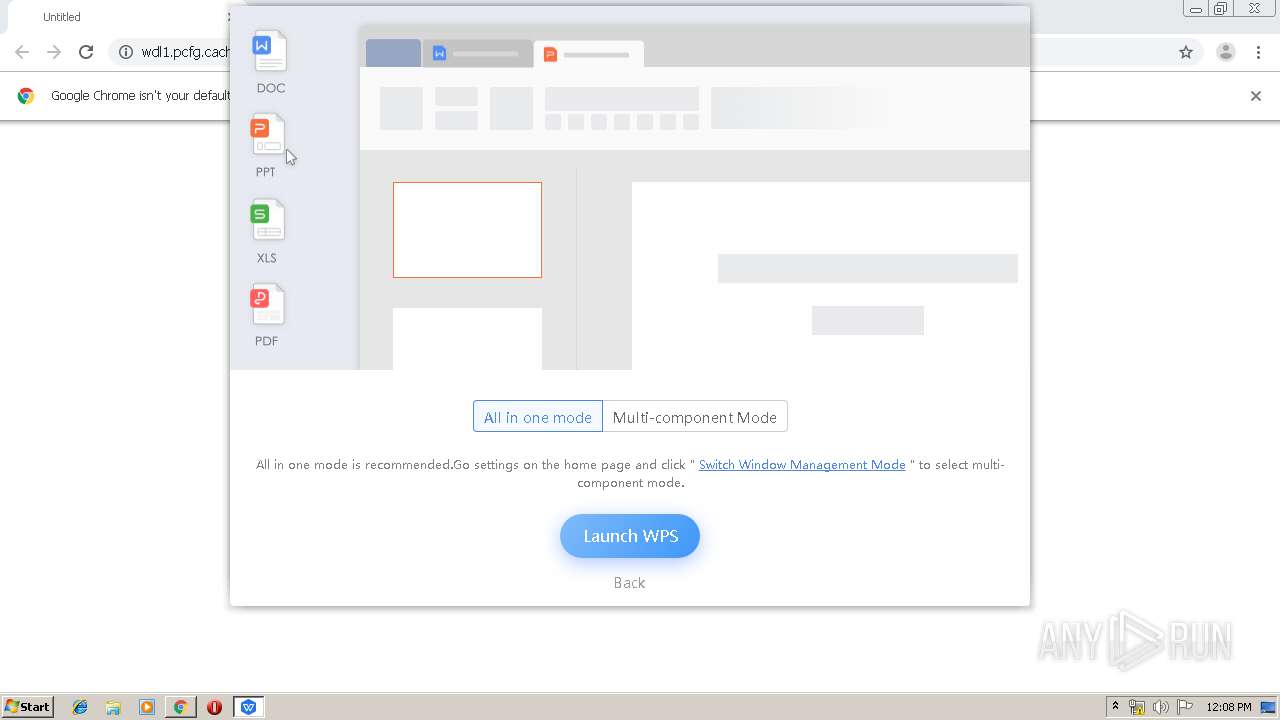Click the Chrome logo in the notification bar
1280x720 pixels.
[x=26, y=96]
